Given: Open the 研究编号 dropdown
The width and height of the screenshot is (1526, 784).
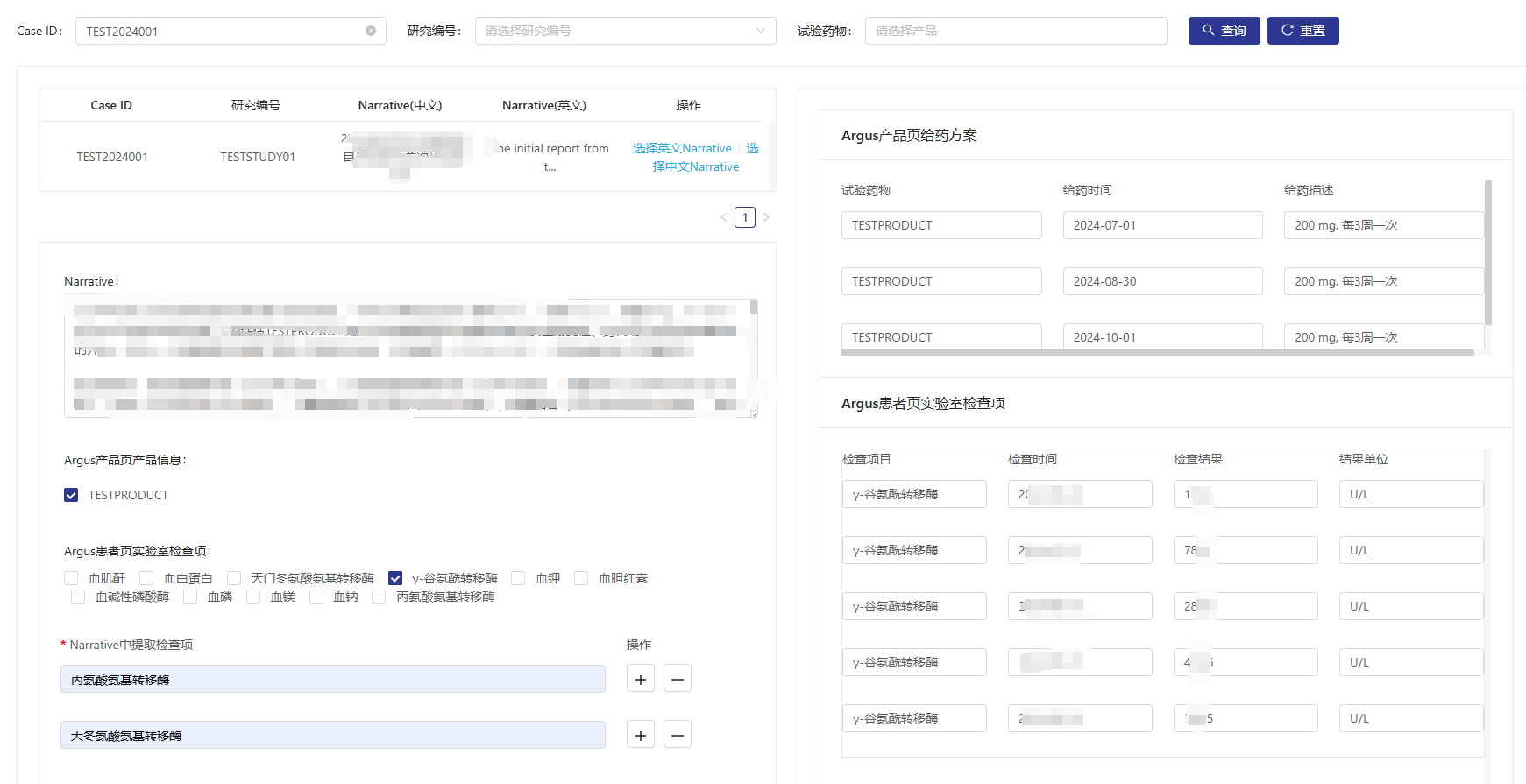Looking at the screenshot, I should click(x=625, y=31).
